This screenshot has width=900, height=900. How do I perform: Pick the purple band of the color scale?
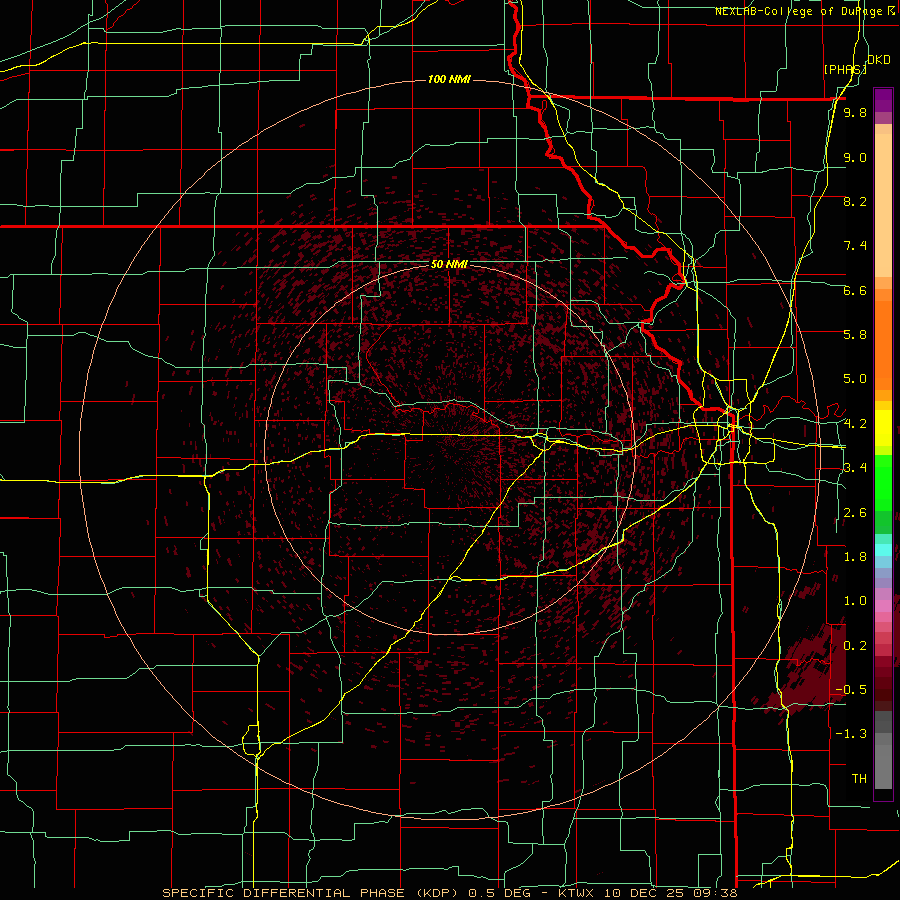[x=883, y=100]
